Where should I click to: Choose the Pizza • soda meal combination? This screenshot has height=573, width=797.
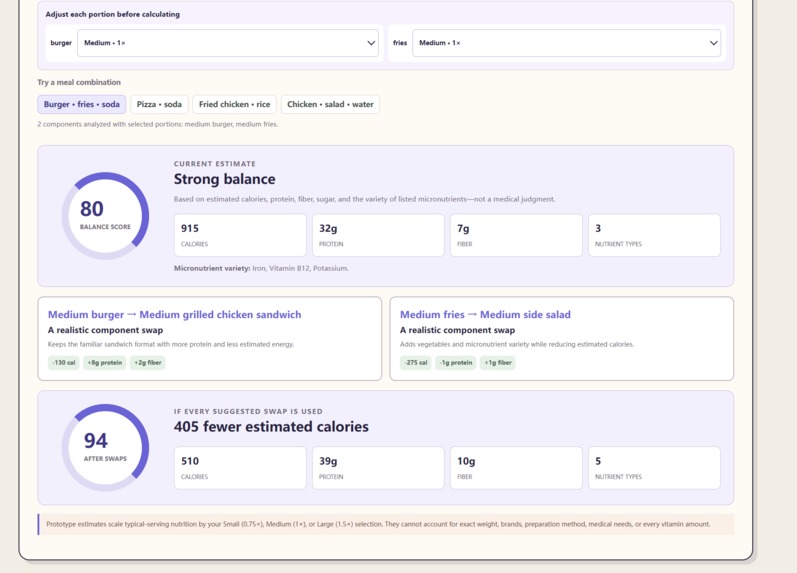click(x=159, y=104)
